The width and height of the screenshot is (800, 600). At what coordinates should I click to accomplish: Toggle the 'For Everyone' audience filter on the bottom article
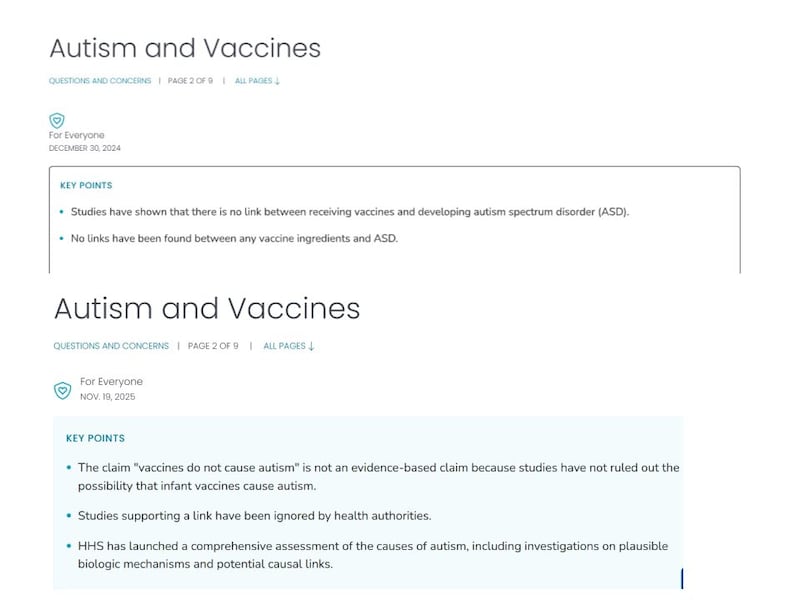pos(110,381)
